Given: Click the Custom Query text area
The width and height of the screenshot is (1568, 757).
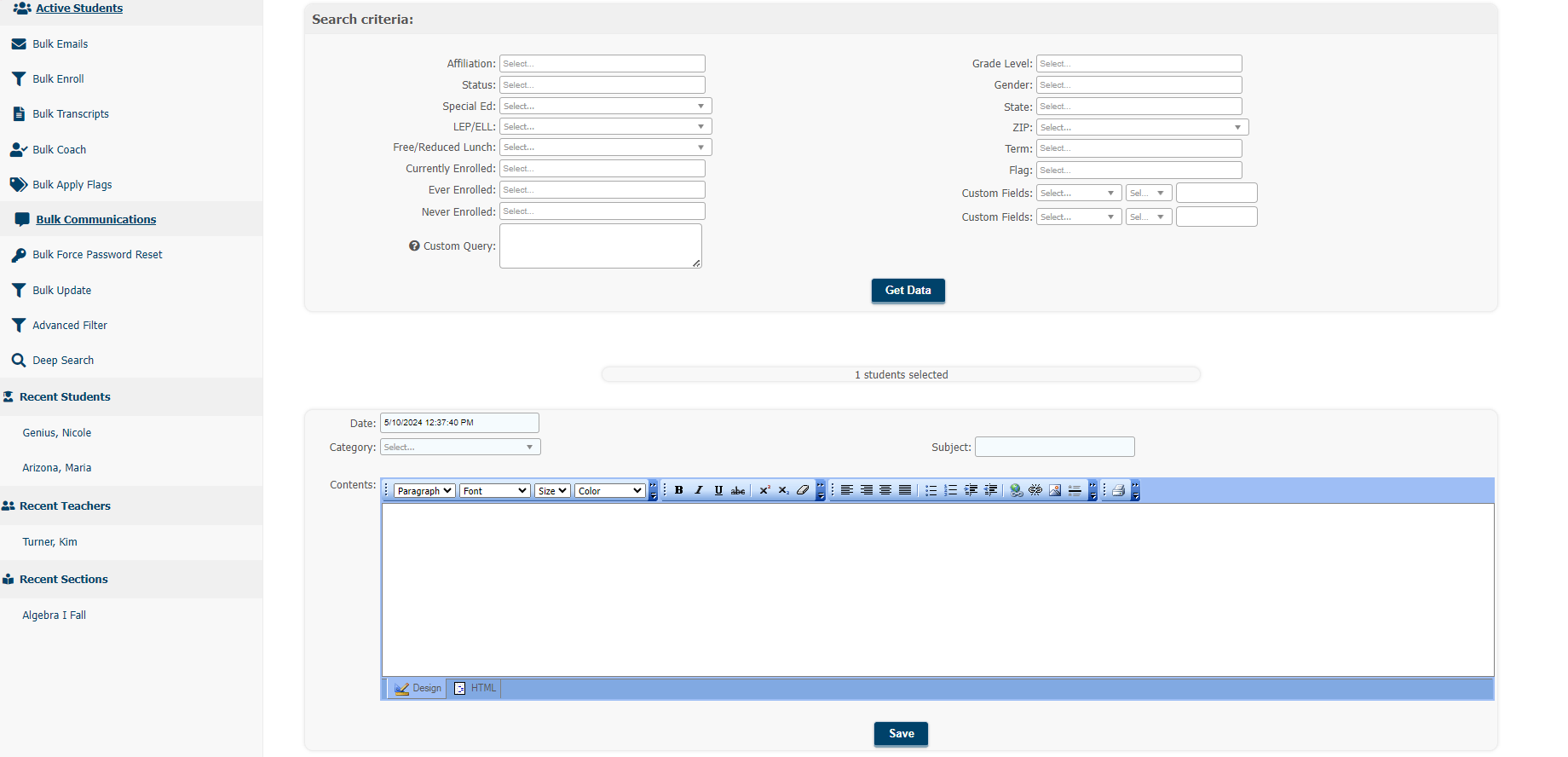Looking at the screenshot, I should point(601,246).
